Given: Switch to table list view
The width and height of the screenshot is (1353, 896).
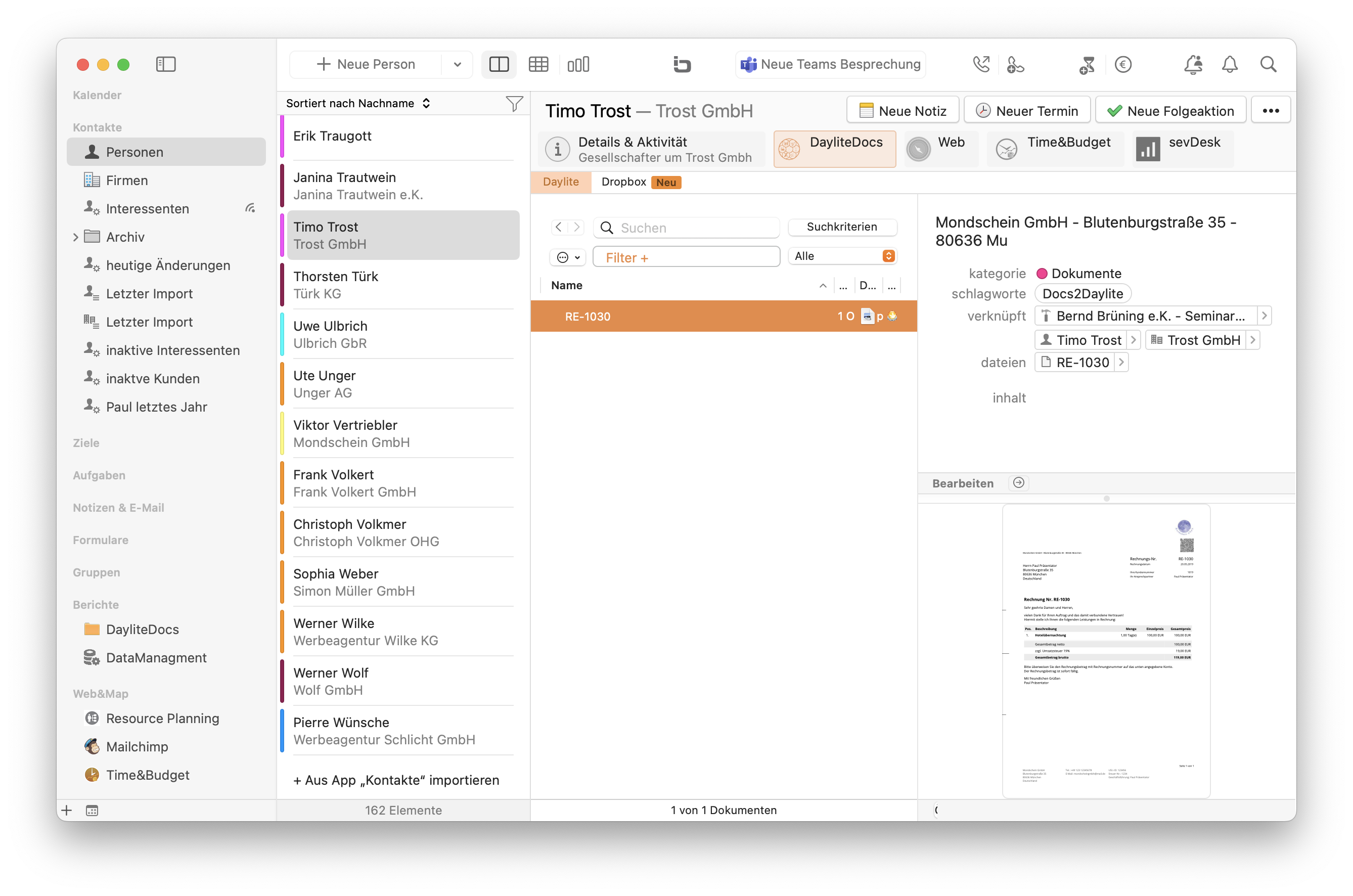Looking at the screenshot, I should [538, 64].
